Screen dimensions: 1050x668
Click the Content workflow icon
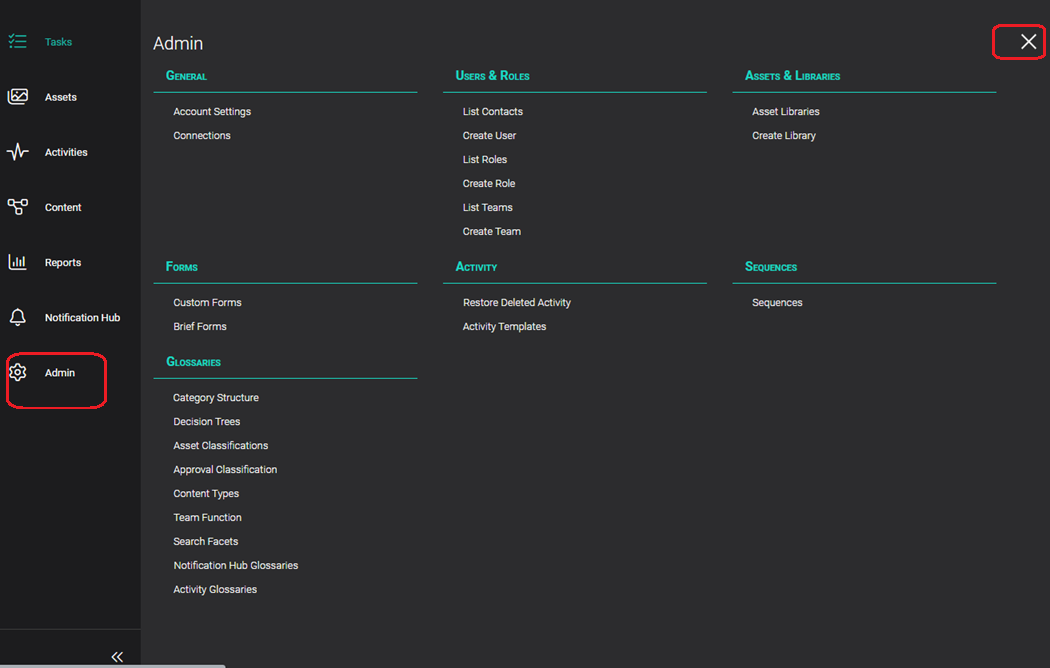pyautogui.click(x=17, y=207)
